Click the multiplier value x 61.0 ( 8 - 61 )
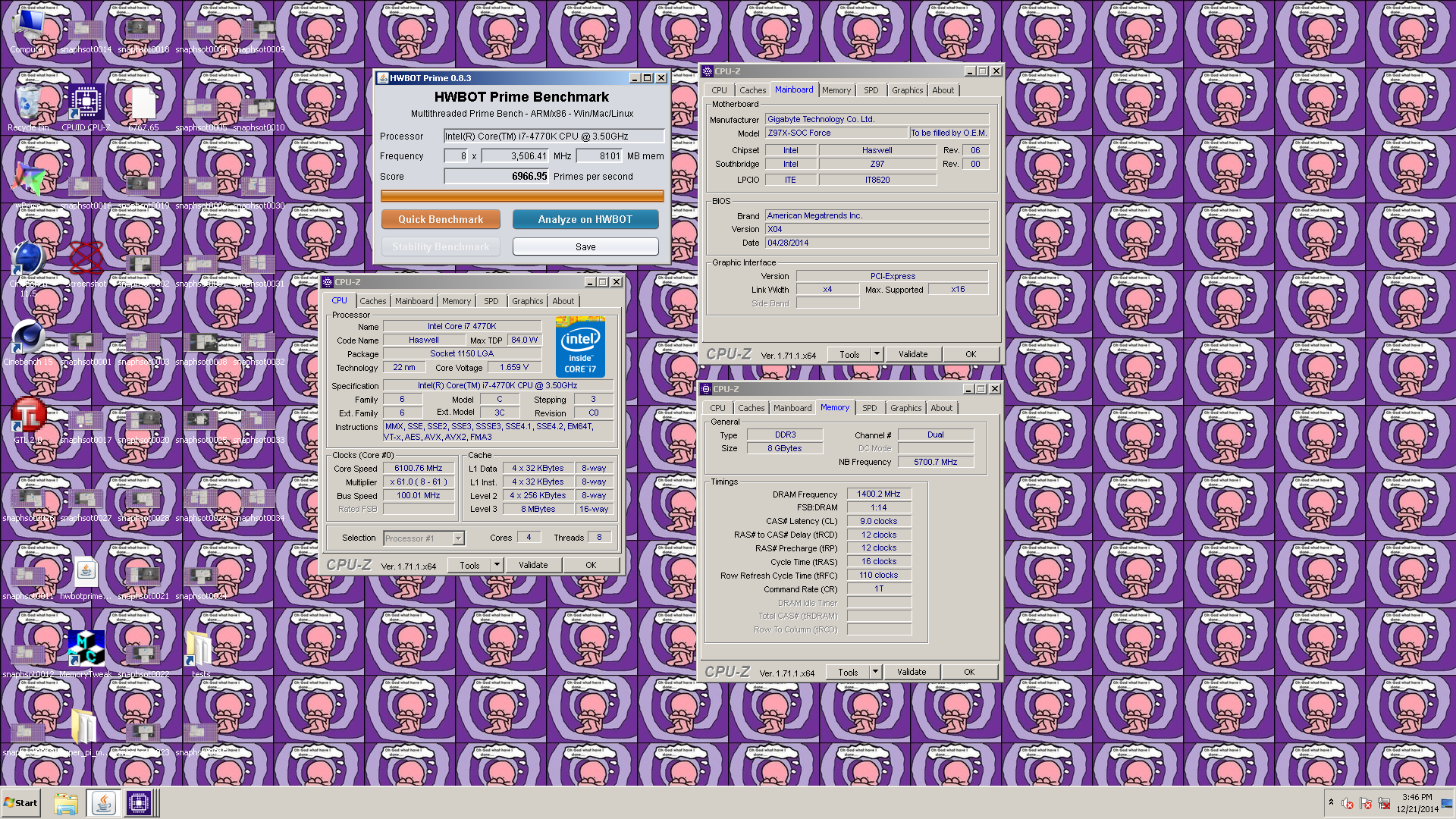Screen dimensions: 1456x819 [419, 482]
